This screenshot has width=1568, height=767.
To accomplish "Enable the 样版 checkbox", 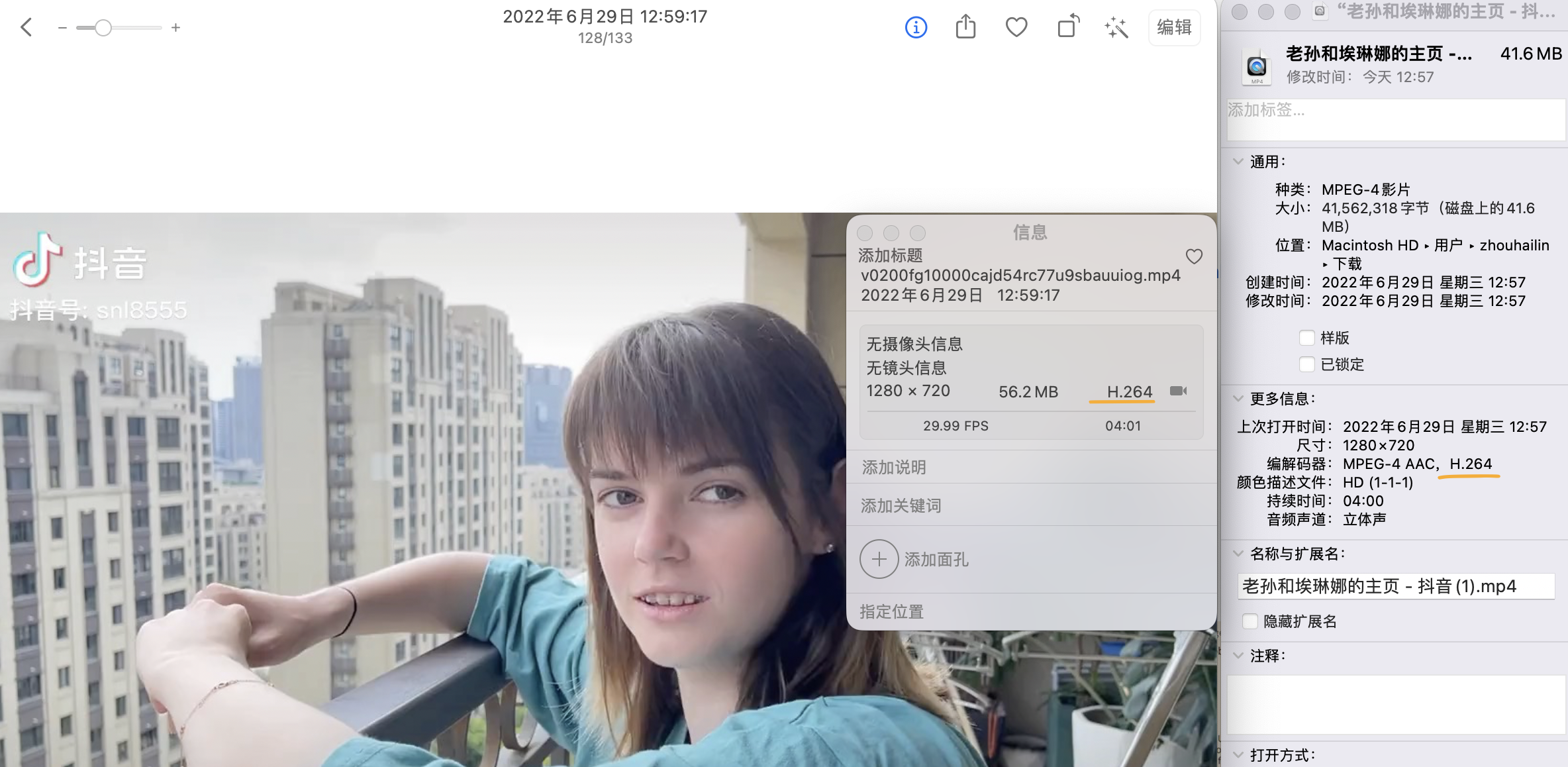I will pos(1306,338).
